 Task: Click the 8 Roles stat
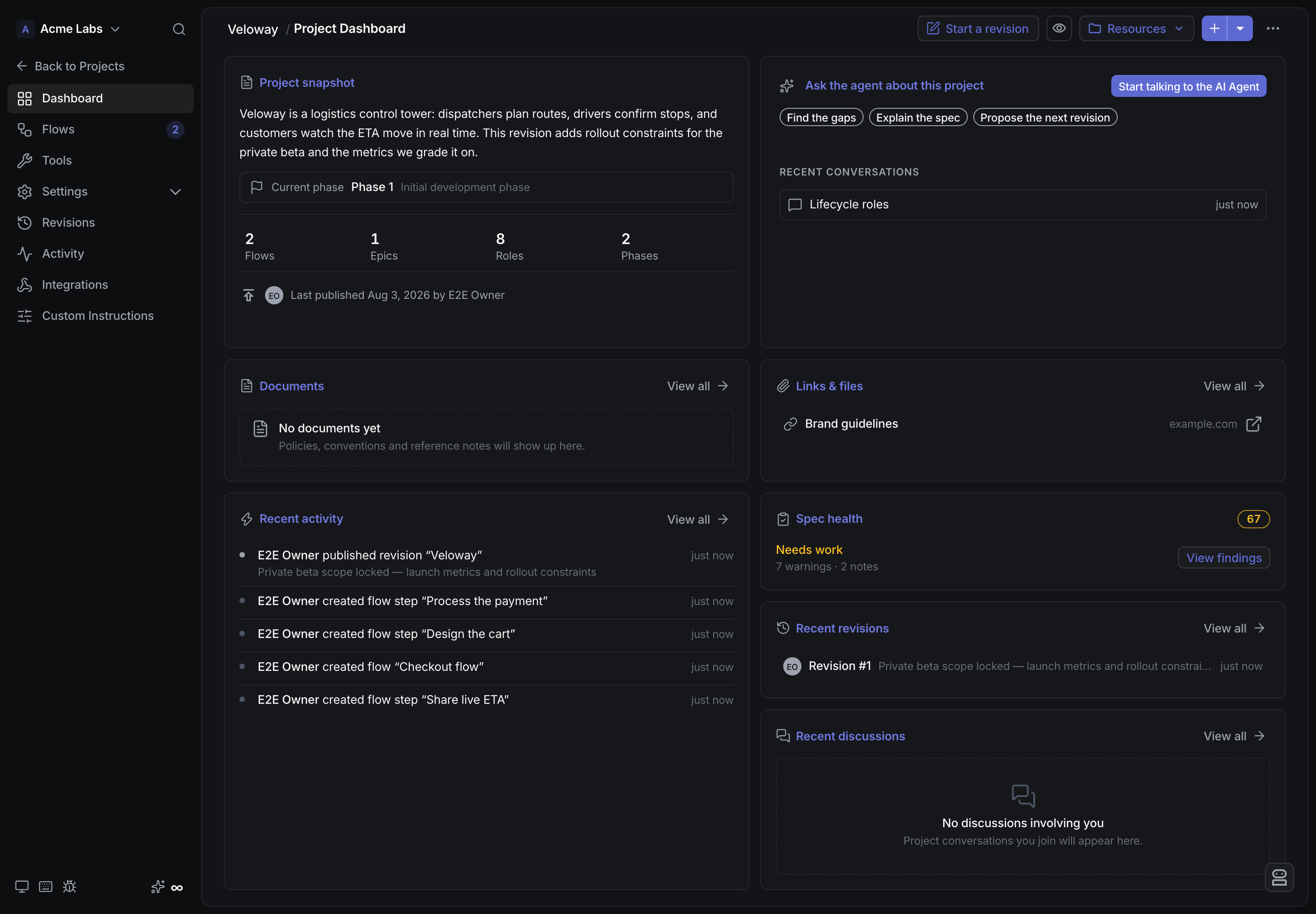coord(509,246)
